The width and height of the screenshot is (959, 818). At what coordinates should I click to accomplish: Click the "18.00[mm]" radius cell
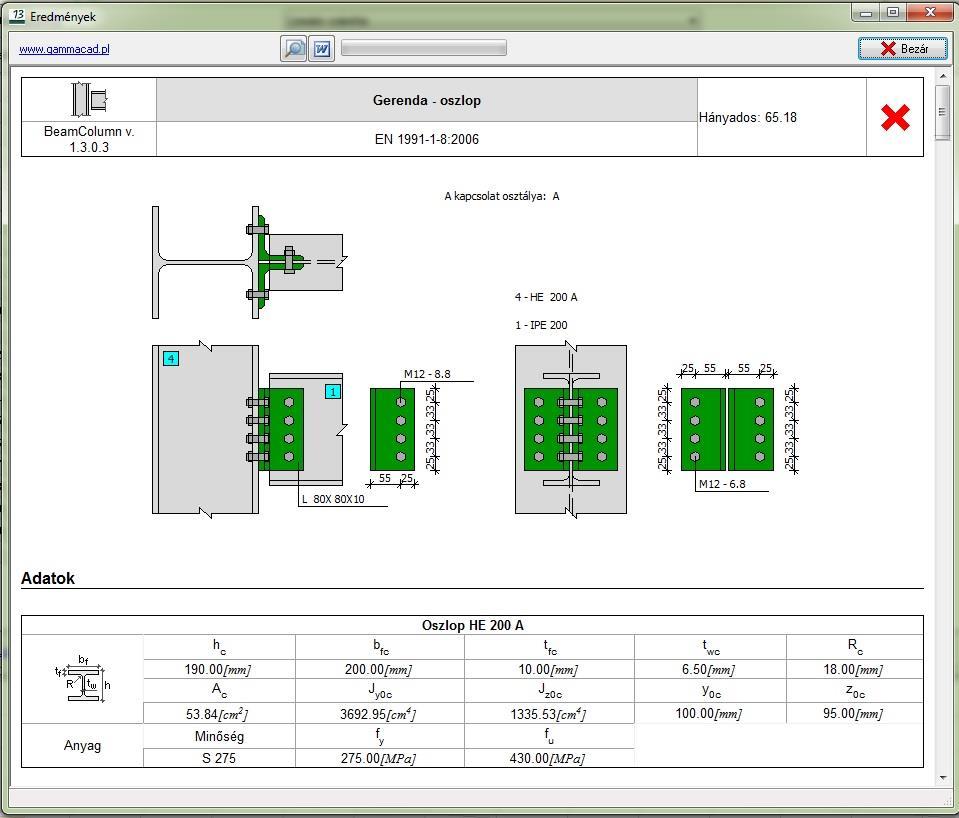(x=853, y=669)
